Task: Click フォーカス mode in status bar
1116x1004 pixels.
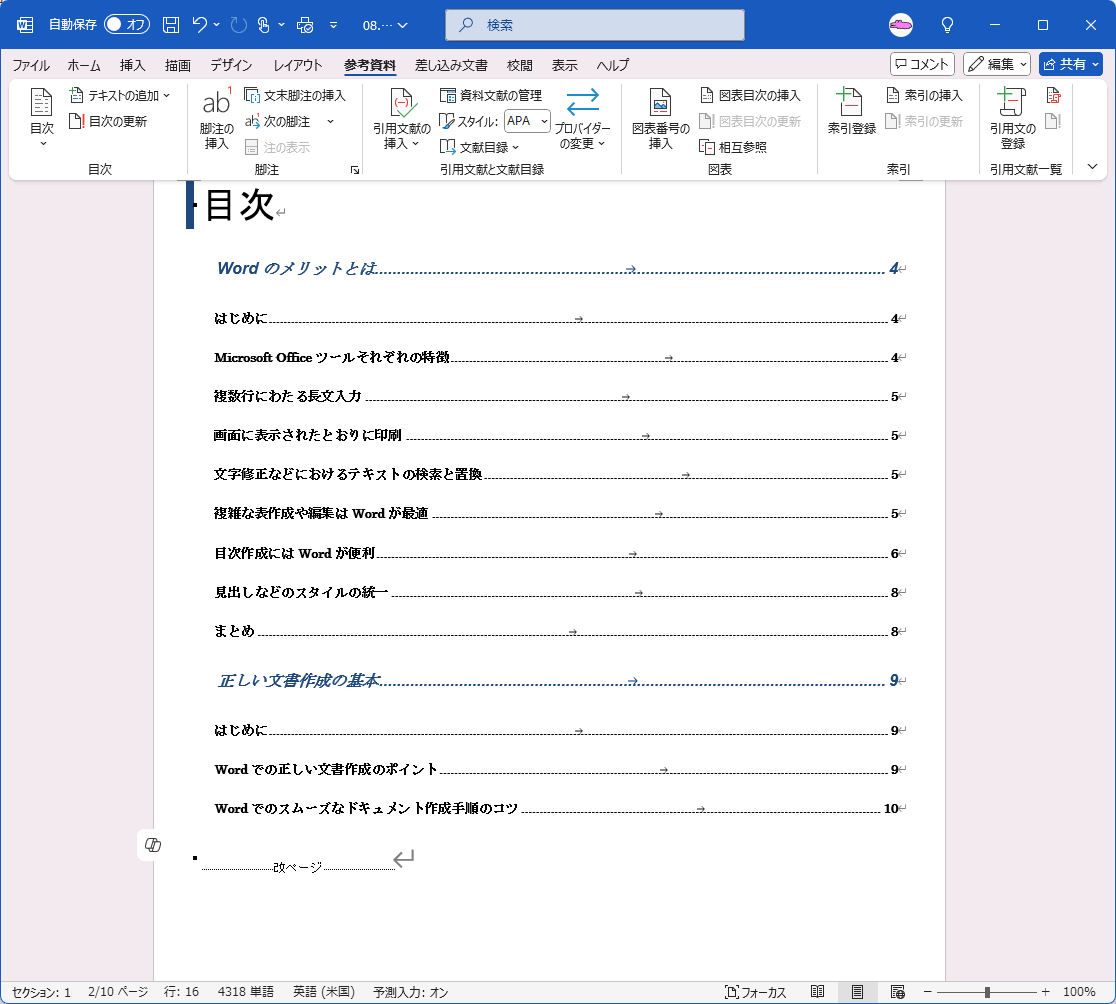Action: pos(755,992)
